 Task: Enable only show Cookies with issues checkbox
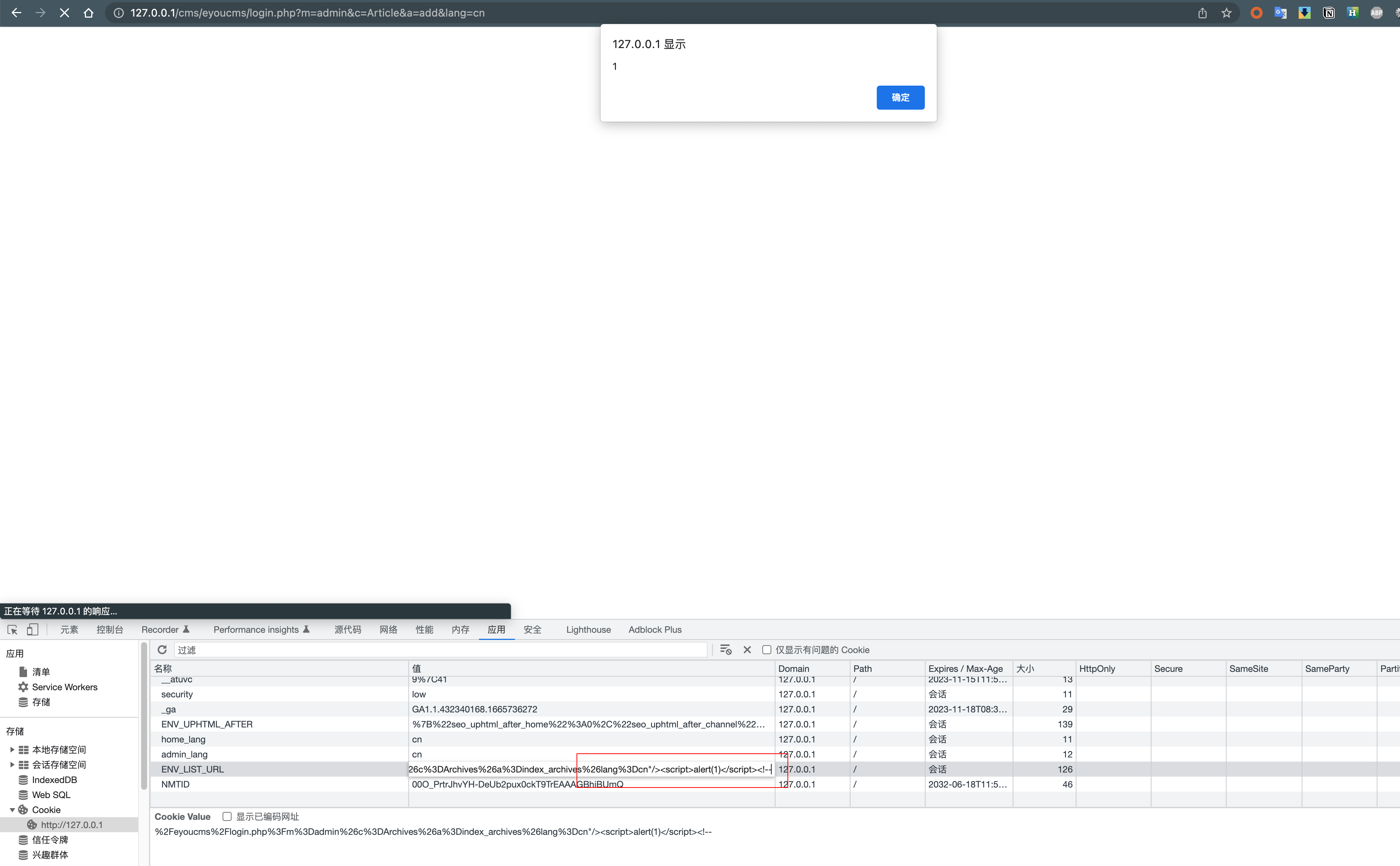766,650
